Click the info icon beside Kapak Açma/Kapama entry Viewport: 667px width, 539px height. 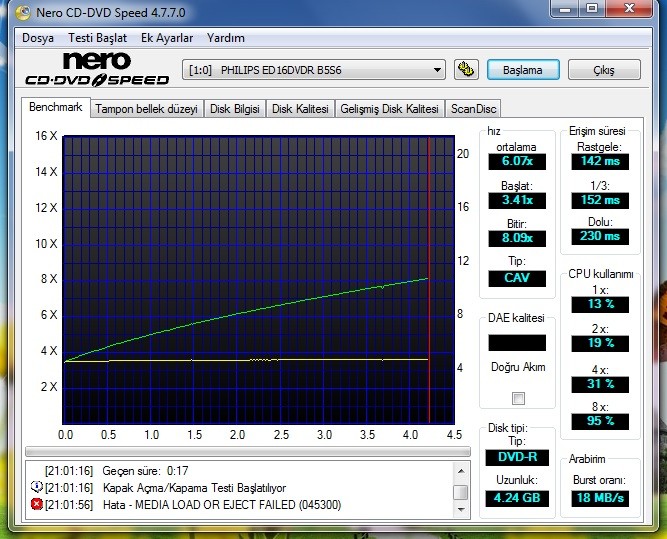click(37, 487)
